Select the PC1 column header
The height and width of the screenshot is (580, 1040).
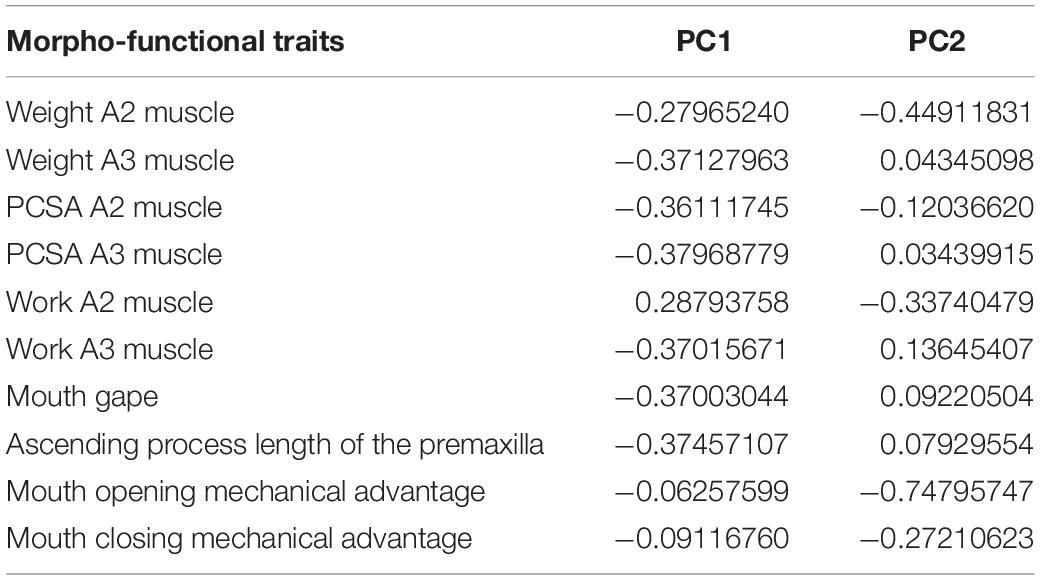703,41
